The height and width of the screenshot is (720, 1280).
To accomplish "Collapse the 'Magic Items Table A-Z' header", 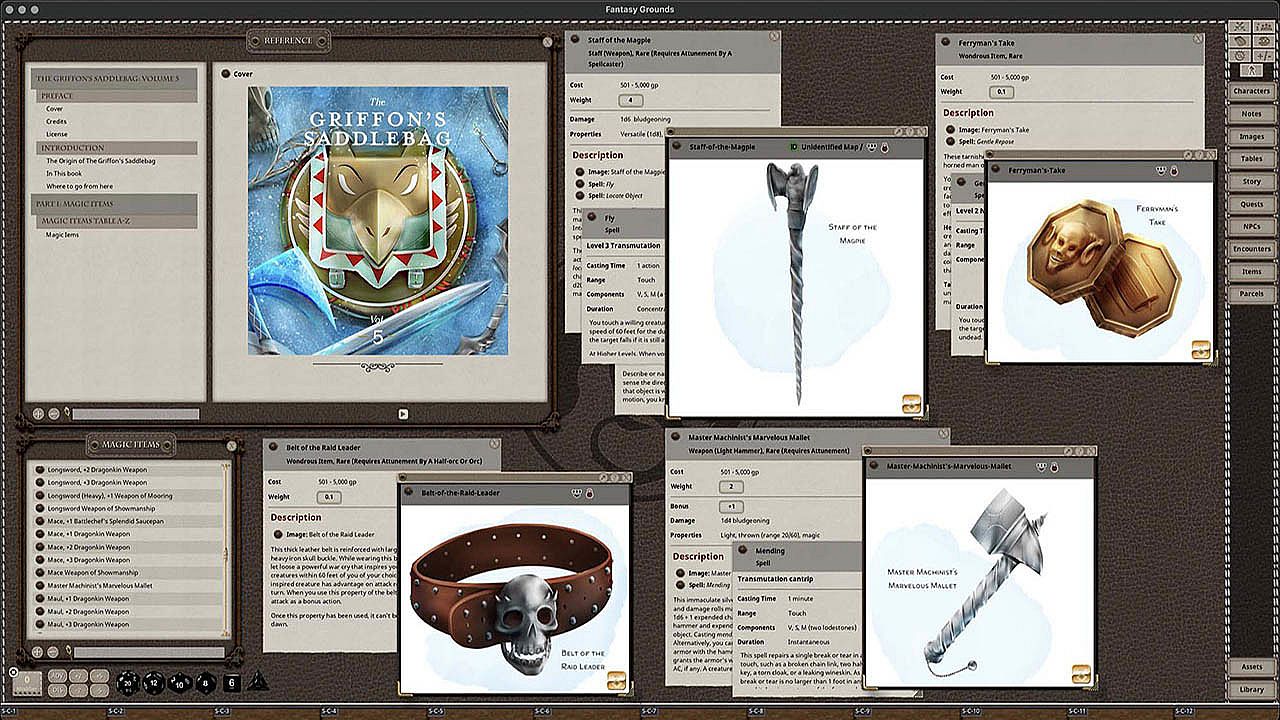I will (116, 220).
